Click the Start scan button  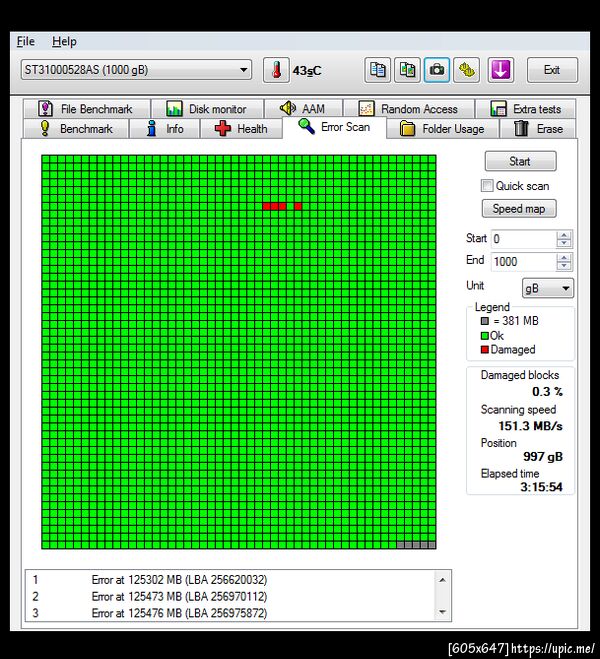tap(520, 161)
